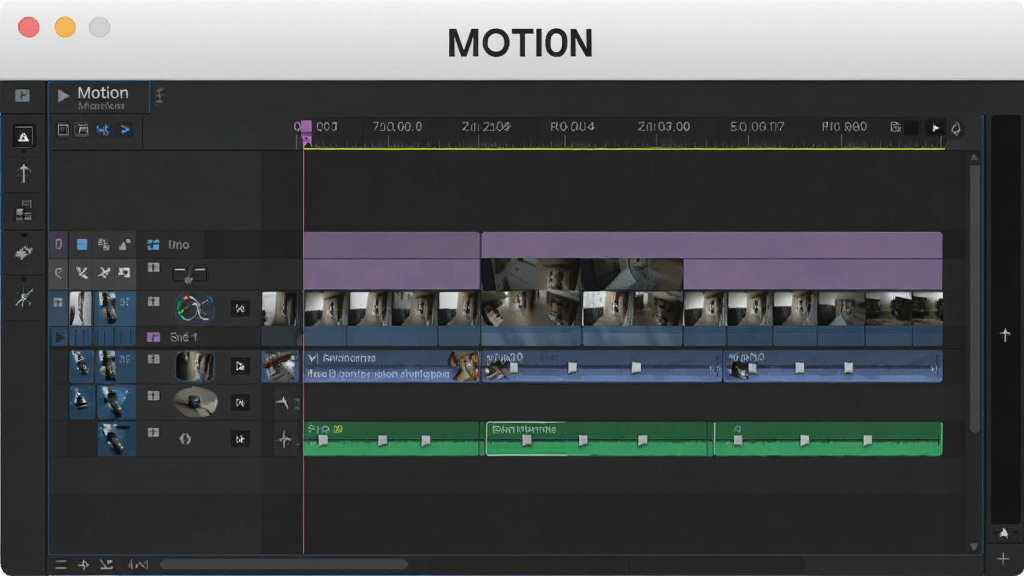Click the crossed-arrows icon in the bottom bar

coord(106,565)
